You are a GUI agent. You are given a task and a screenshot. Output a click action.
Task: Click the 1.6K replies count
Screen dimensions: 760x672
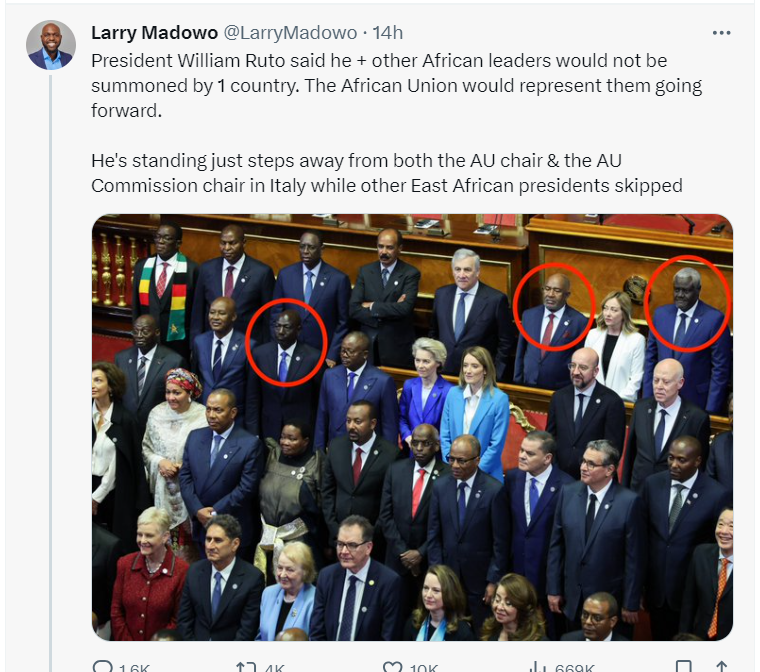pos(134,668)
